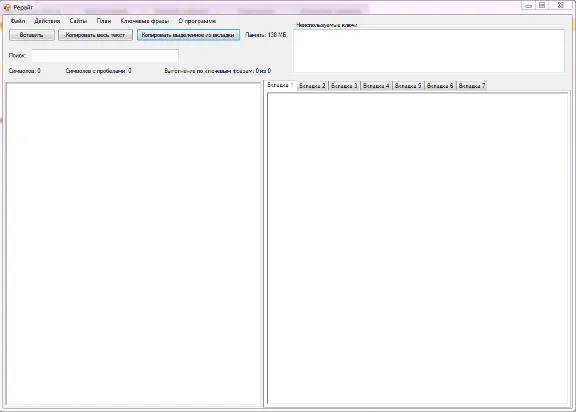
Task: Click the Неиспользуемые ключи text box
Action: [429, 51]
